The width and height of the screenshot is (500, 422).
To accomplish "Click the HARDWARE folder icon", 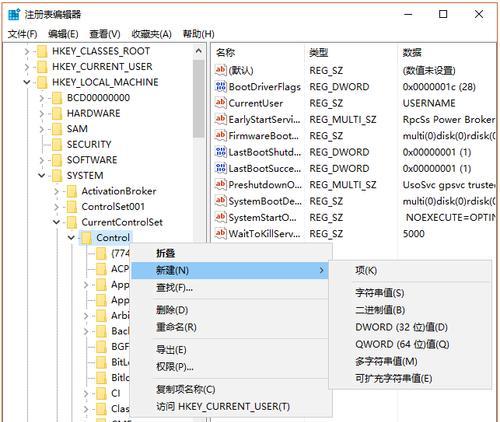I will 57,114.
